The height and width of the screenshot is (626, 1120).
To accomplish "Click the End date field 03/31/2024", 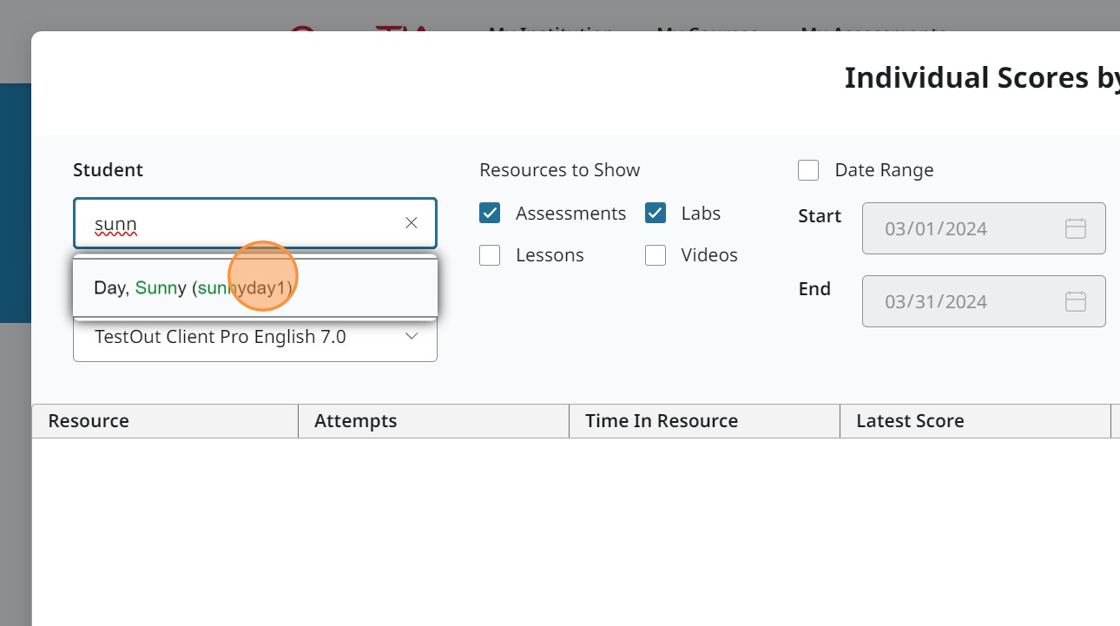I will [x=960, y=302].
